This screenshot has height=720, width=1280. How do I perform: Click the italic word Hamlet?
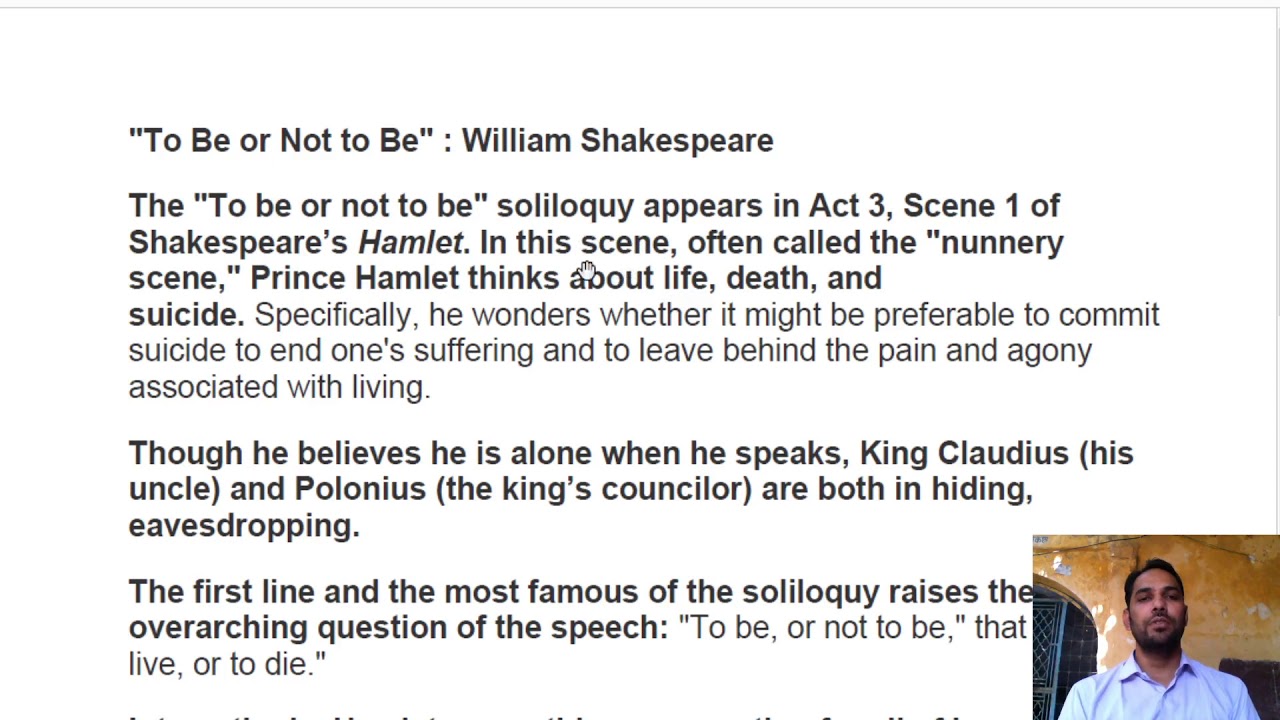(410, 242)
